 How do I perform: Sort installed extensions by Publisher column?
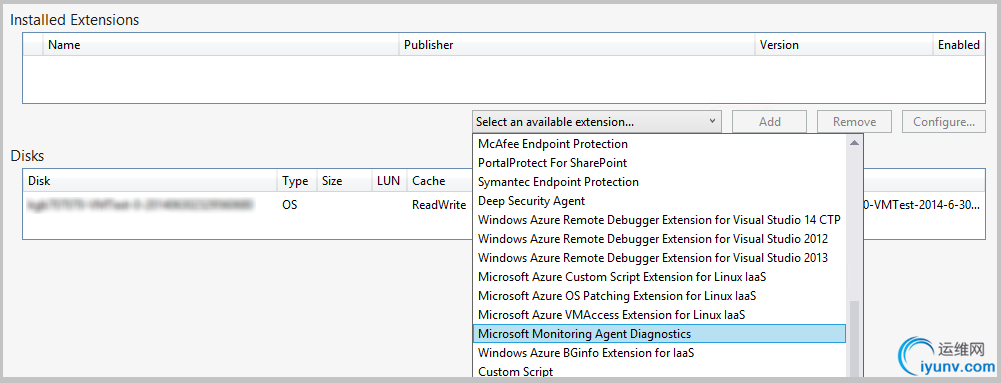coord(577,45)
